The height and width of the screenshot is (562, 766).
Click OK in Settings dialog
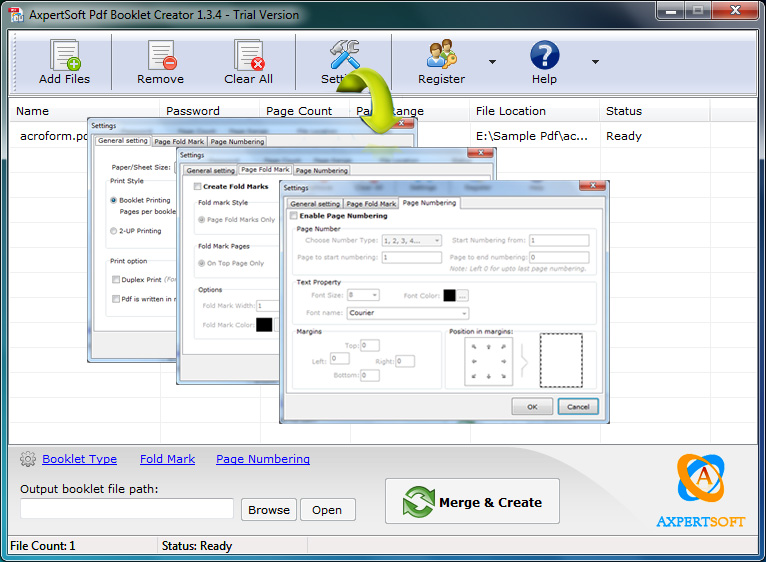pos(532,407)
